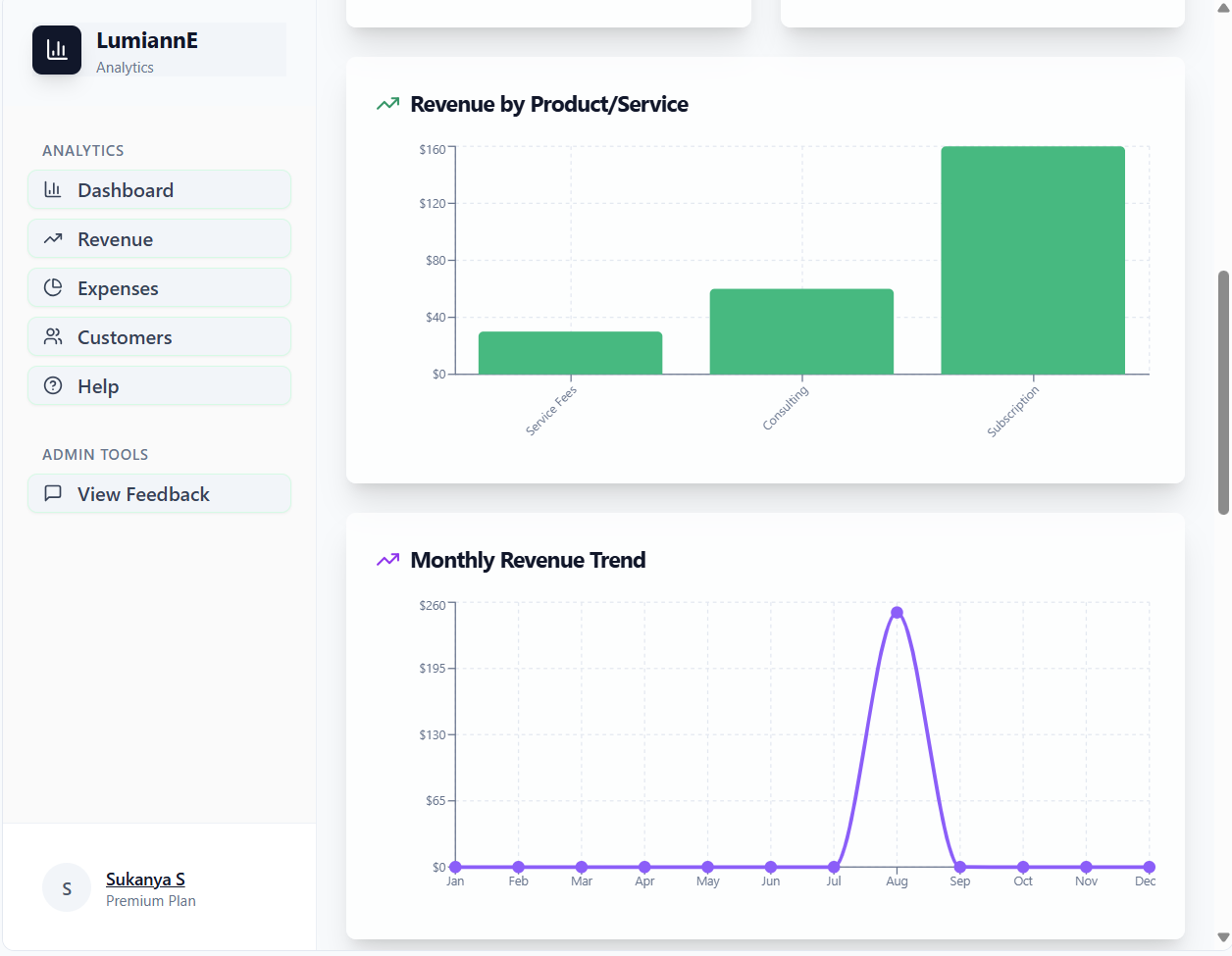Click the Consulting bar in the revenue chart
The image size is (1232, 956).
[801, 331]
